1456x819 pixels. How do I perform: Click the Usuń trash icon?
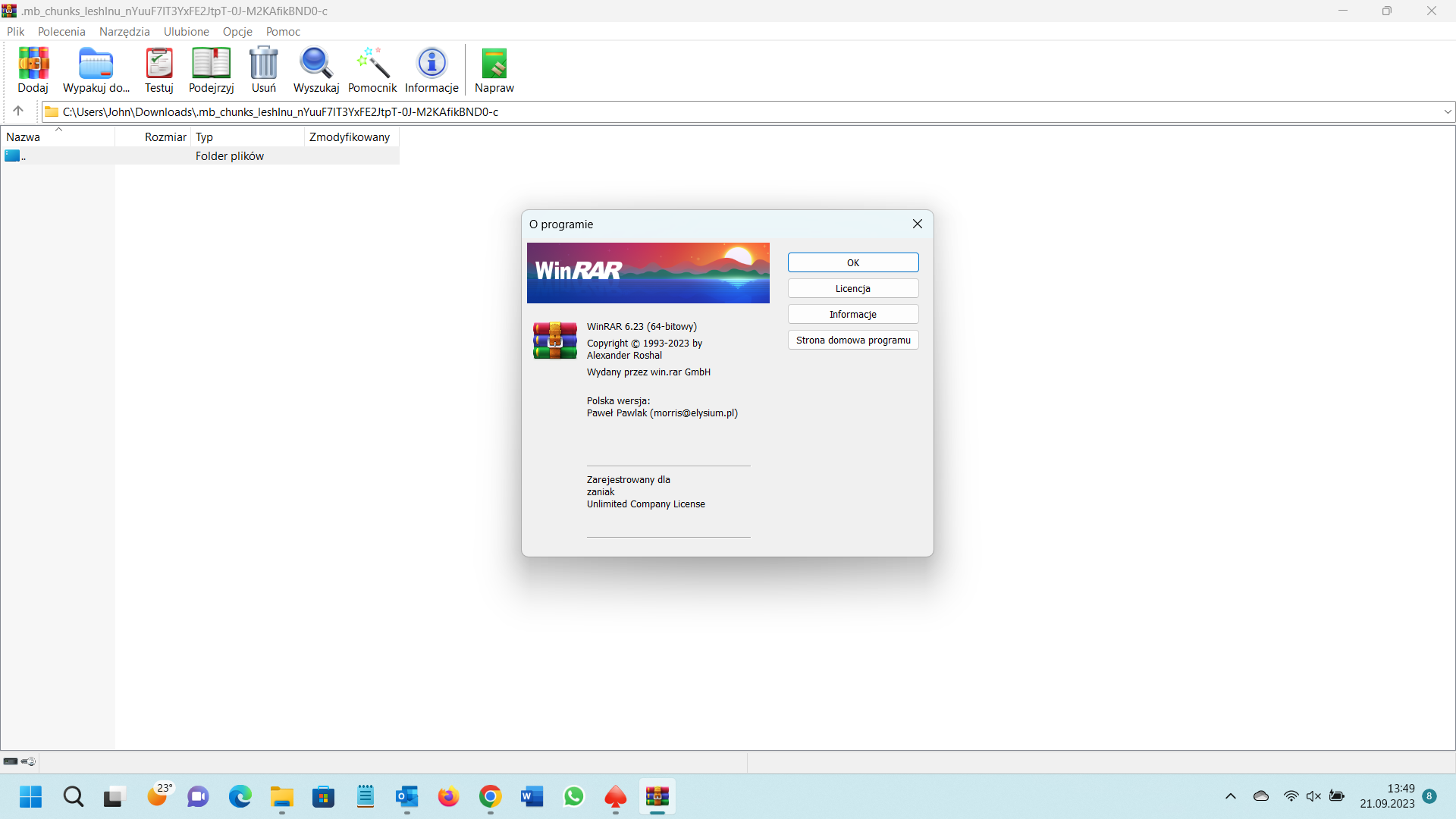point(264,70)
